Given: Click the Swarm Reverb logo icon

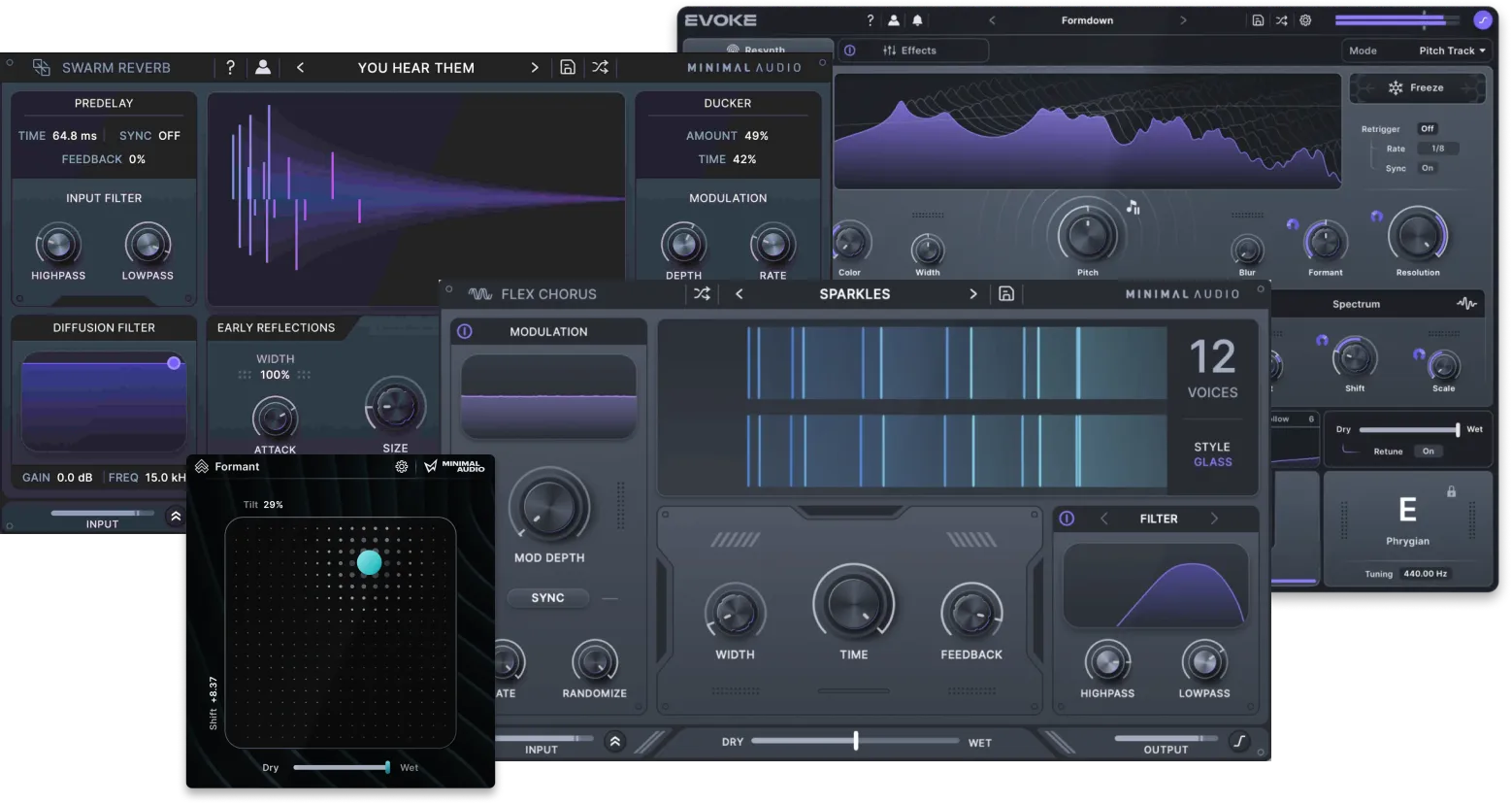Looking at the screenshot, I should pos(42,67).
